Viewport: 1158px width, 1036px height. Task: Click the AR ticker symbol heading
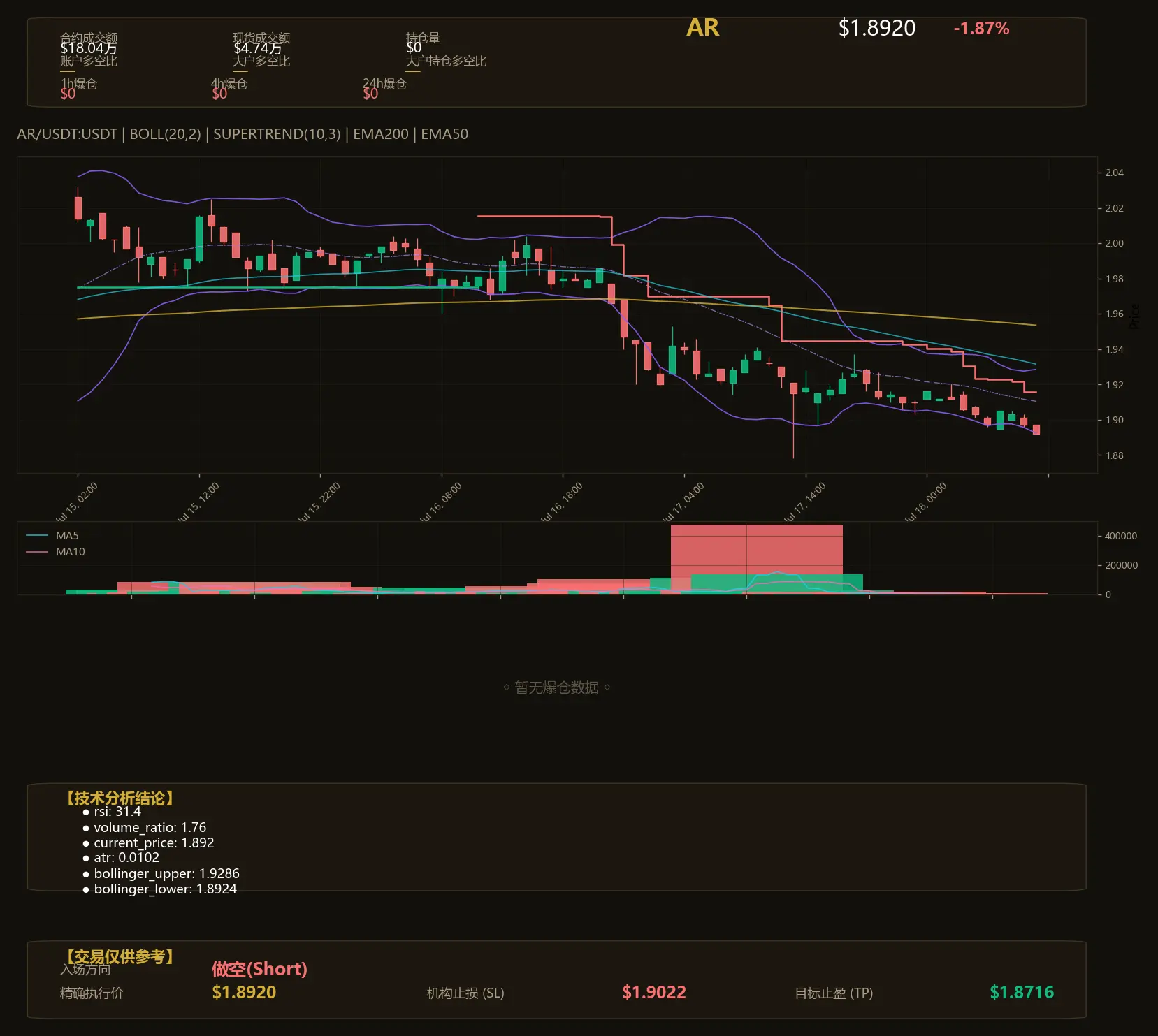(702, 28)
